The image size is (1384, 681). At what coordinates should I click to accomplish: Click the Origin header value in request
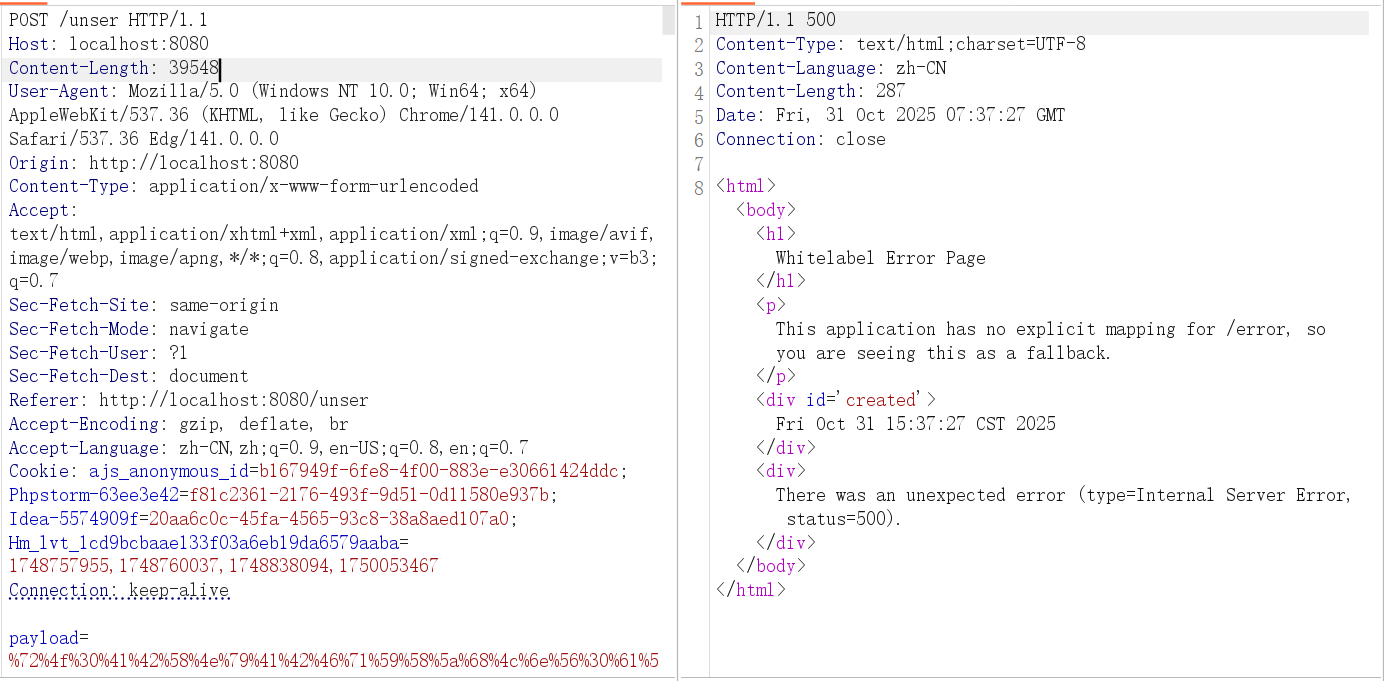tap(193, 163)
